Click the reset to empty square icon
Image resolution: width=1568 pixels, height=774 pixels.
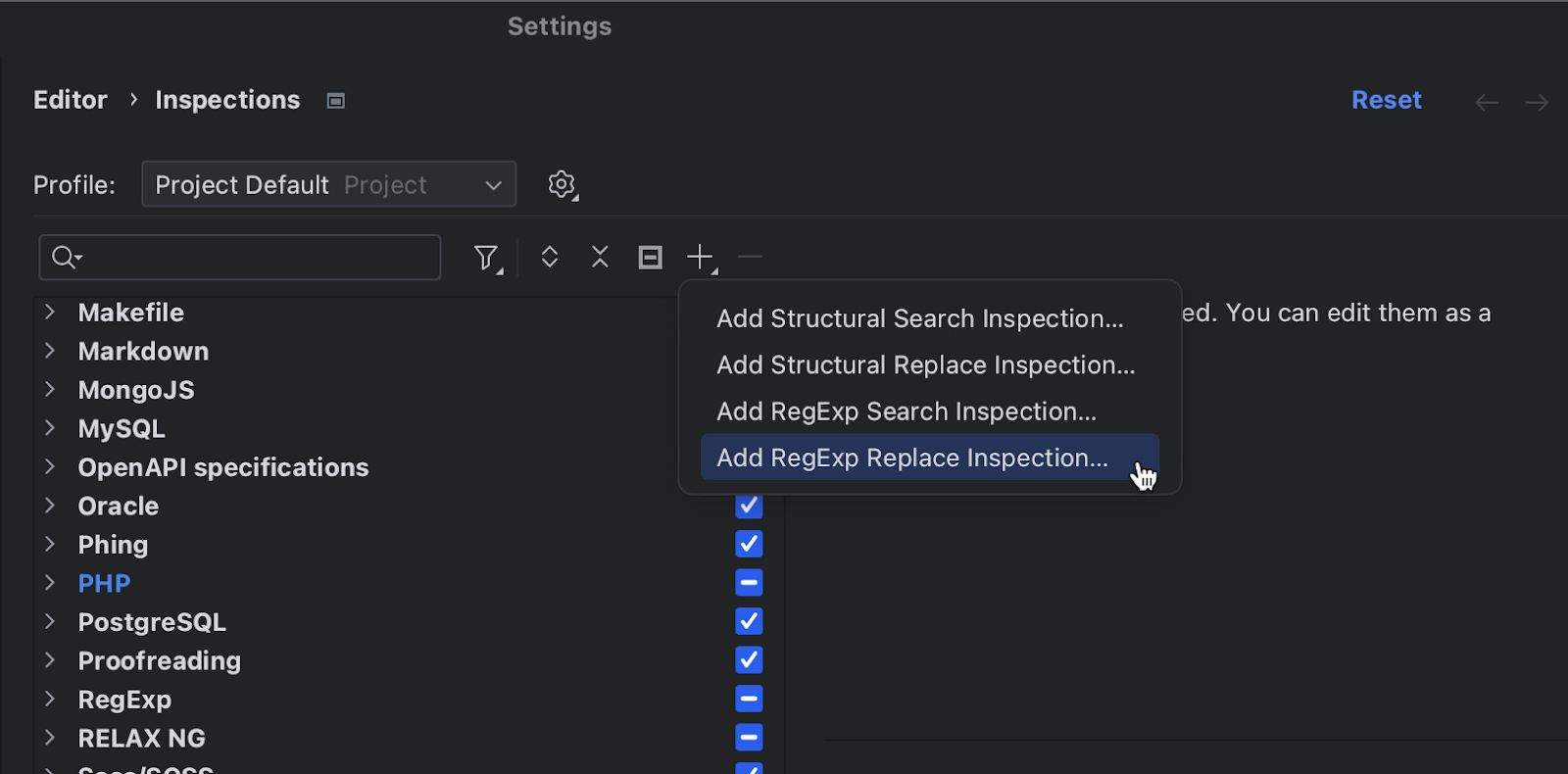tap(650, 257)
